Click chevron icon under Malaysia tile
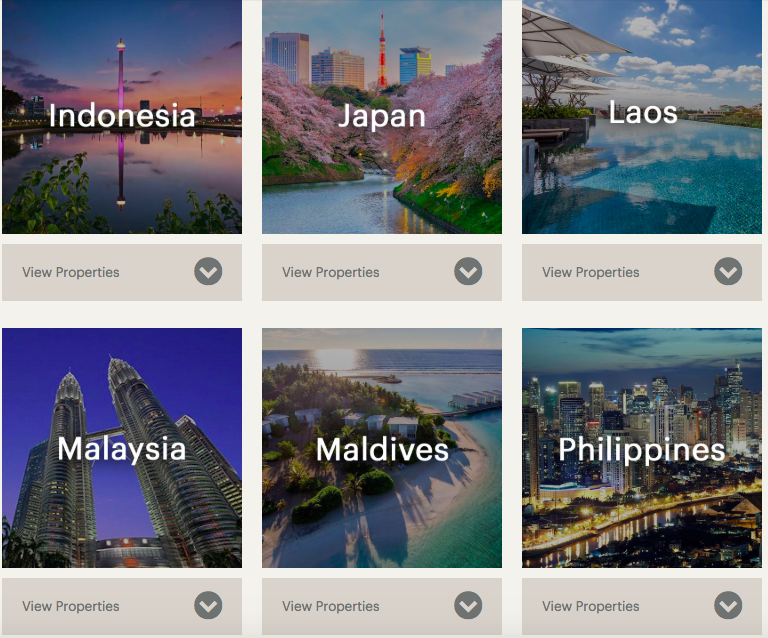 (208, 605)
